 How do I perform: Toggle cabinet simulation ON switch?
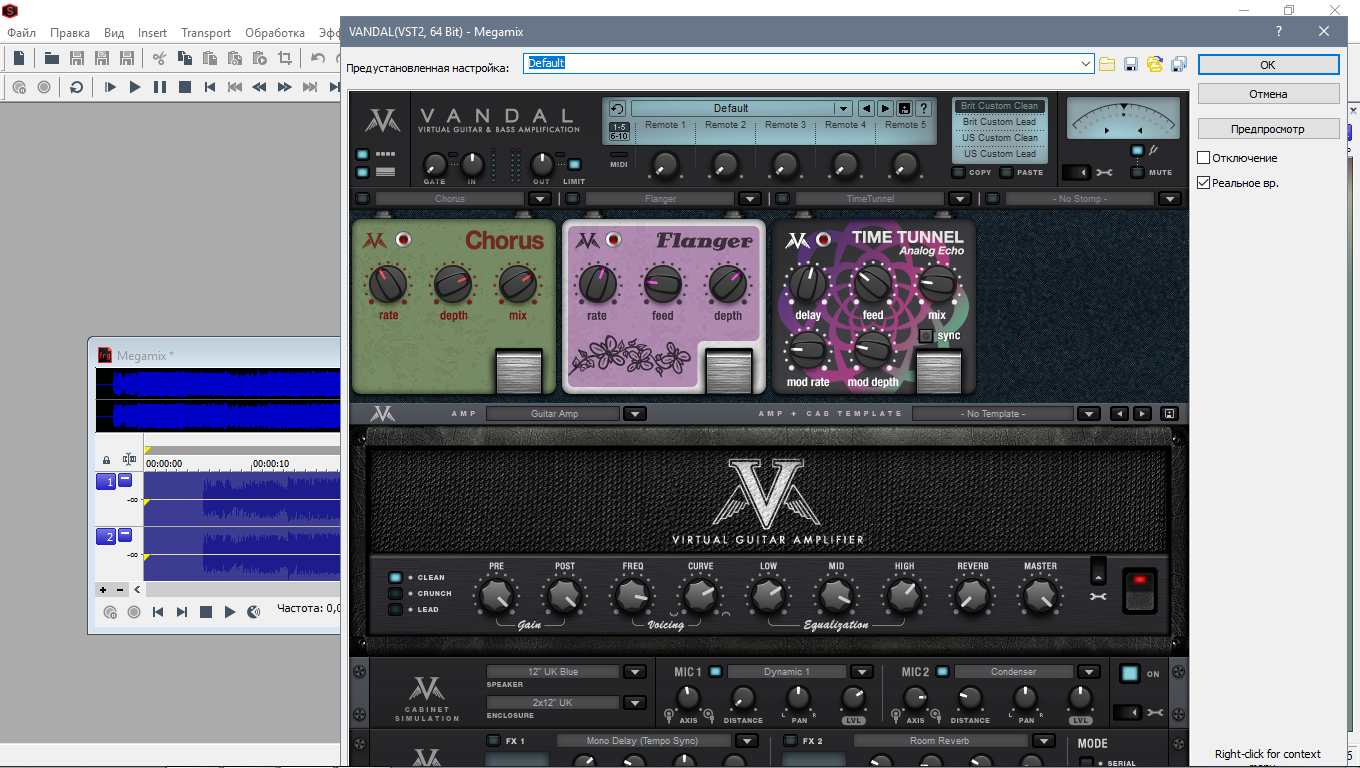pyautogui.click(x=1129, y=673)
